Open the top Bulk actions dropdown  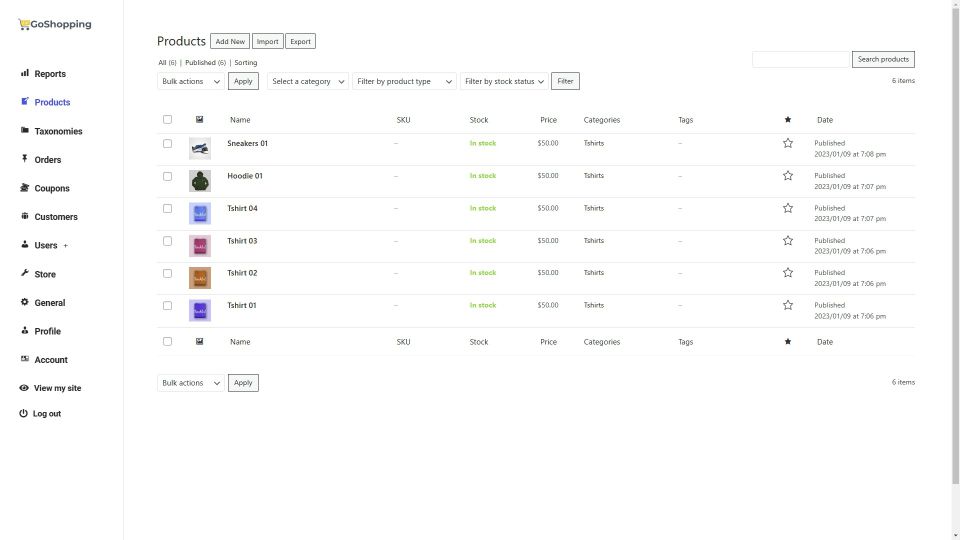click(x=190, y=82)
